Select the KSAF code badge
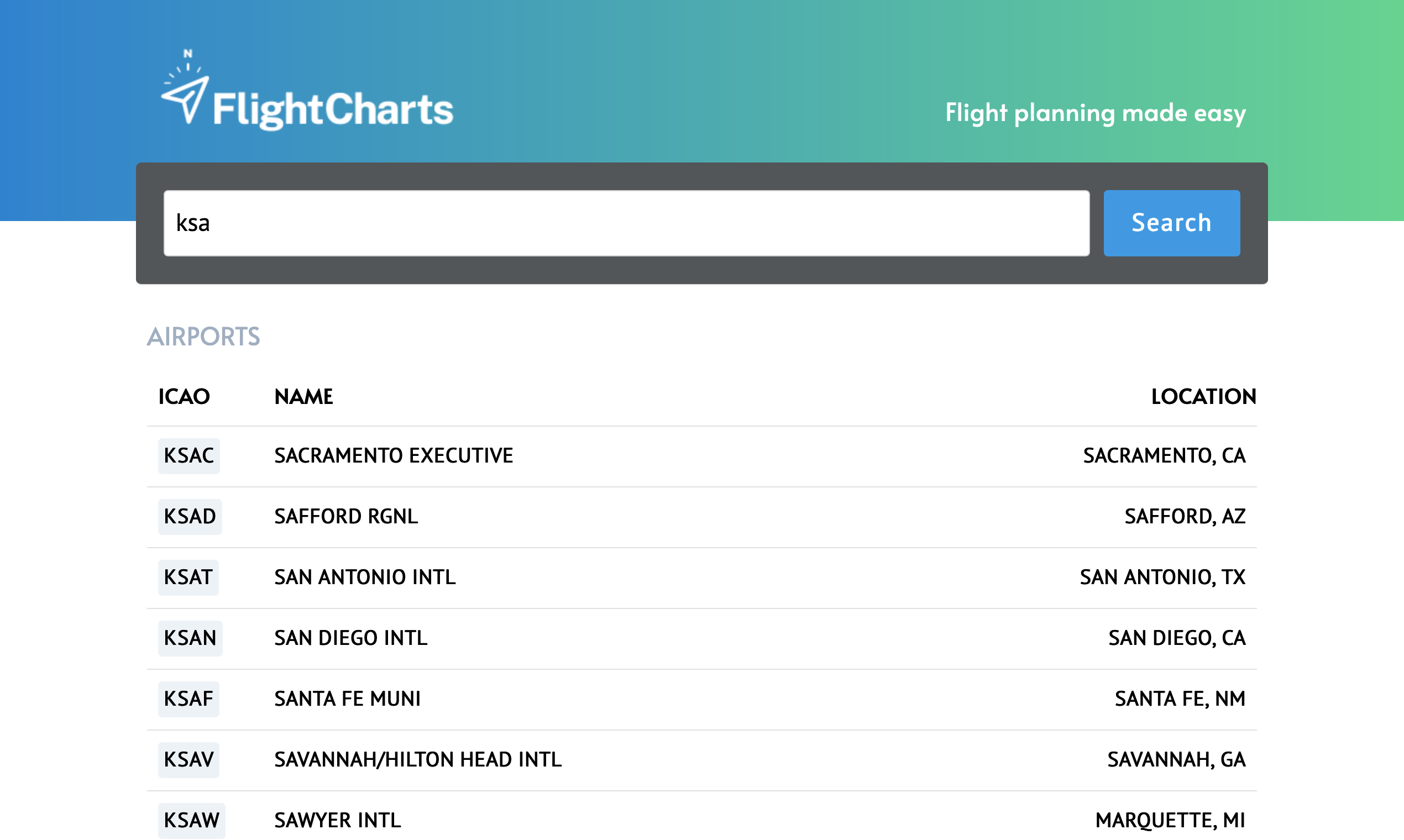Screen dimensions: 1404x840 [188, 699]
